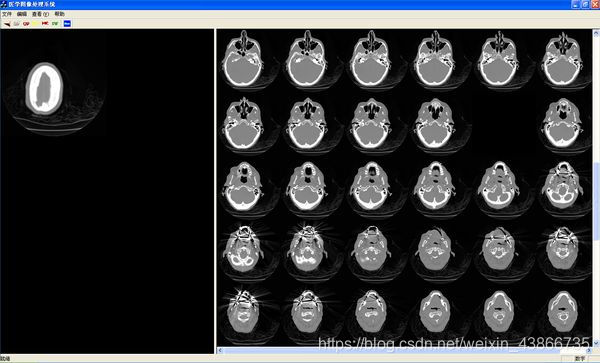
Task: Open the 文件 menu
Action: pyautogui.click(x=7, y=14)
